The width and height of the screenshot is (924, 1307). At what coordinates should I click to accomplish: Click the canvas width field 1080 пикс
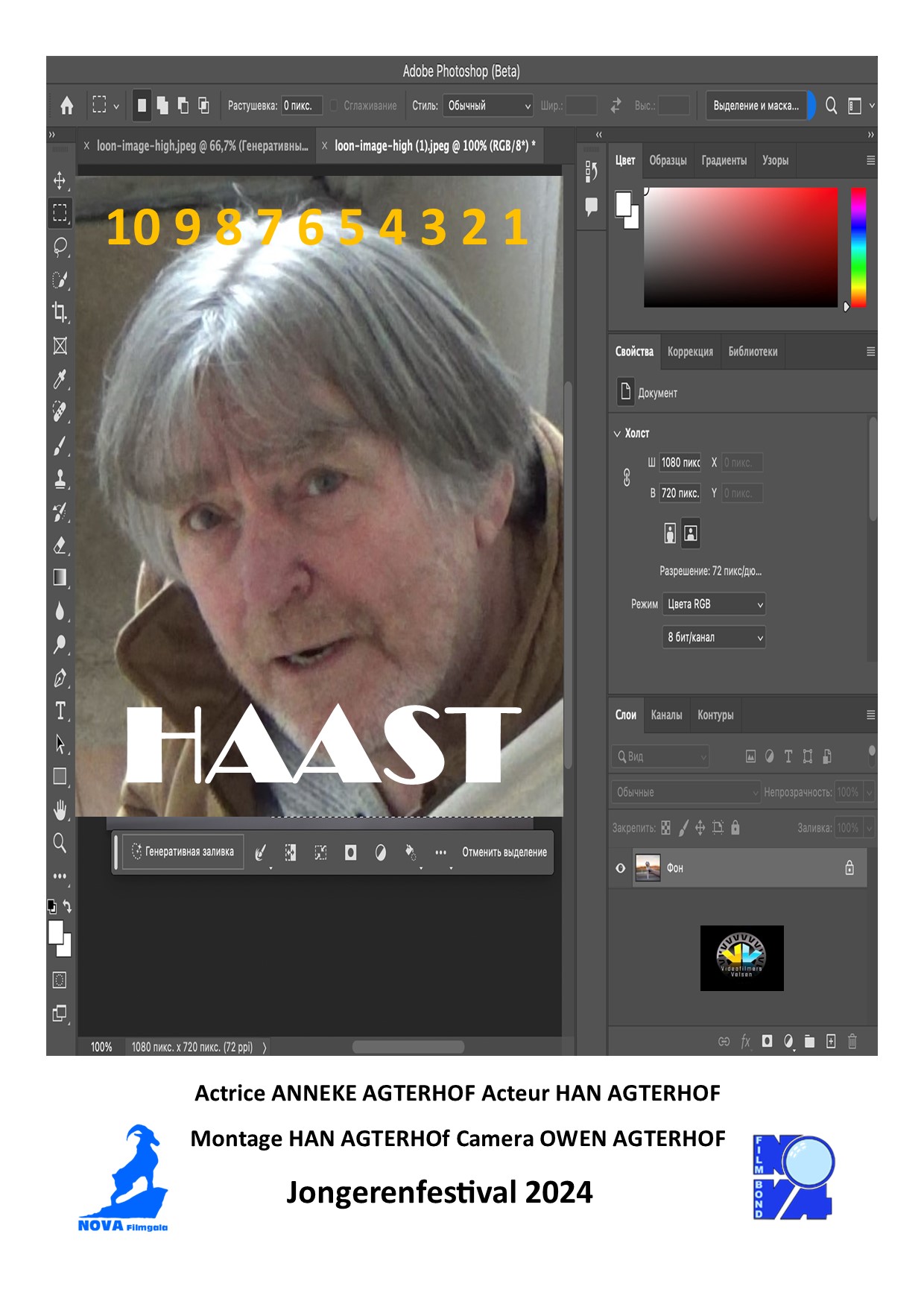point(680,463)
